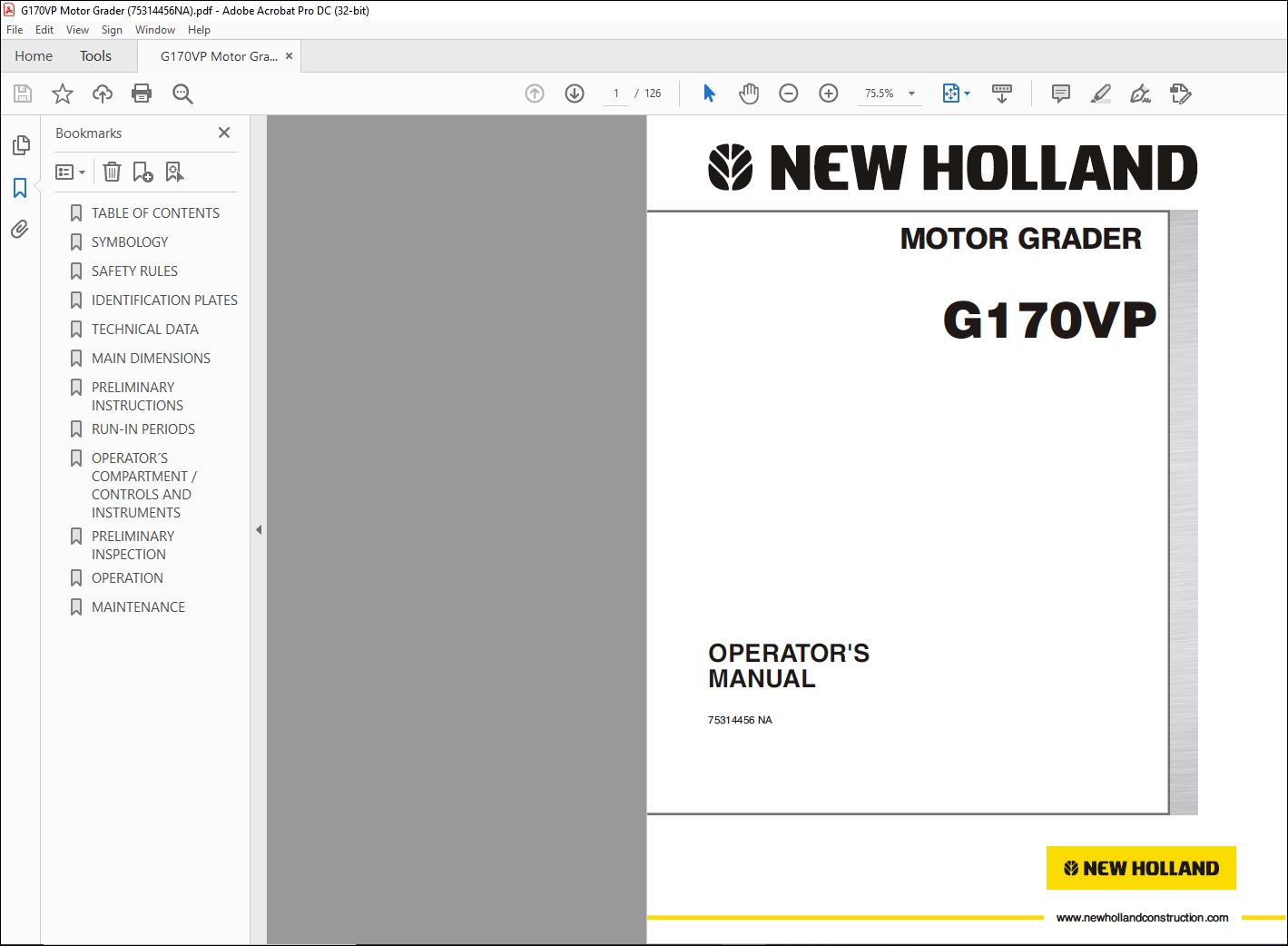The image size is (1288, 946).
Task: Click the page number input field
Action: tap(616, 94)
